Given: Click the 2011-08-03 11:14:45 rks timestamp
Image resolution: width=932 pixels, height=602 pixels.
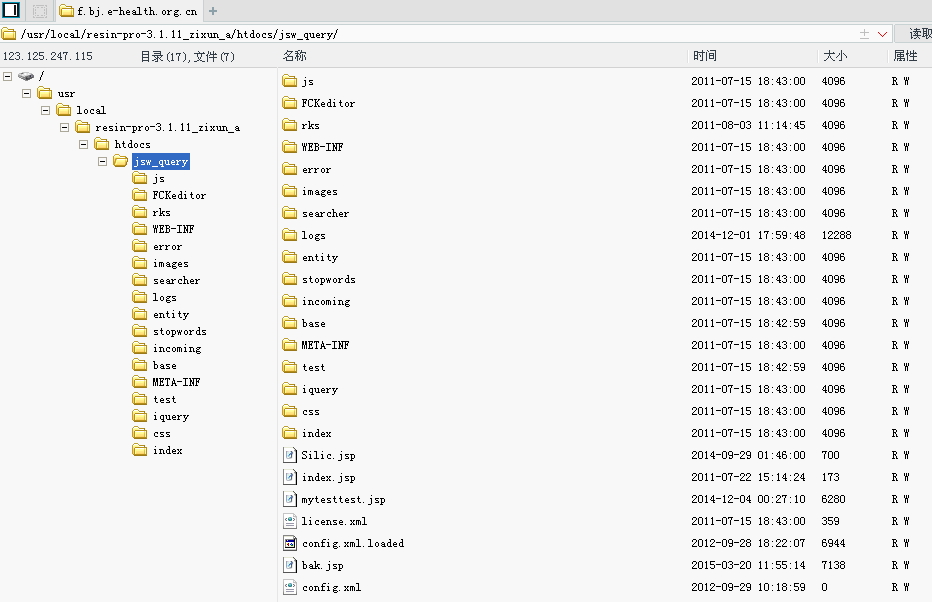Looking at the screenshot, I should pos(748,125).
